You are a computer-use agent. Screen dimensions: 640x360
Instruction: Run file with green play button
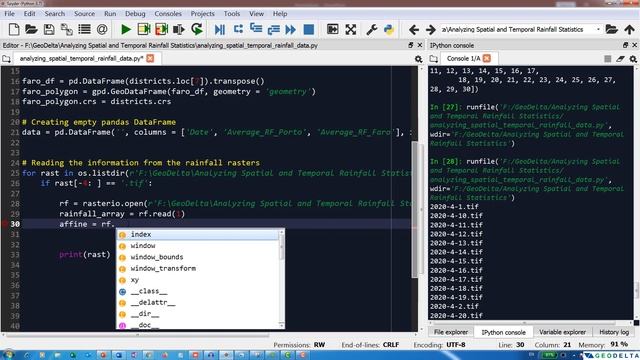coord(126,29)
